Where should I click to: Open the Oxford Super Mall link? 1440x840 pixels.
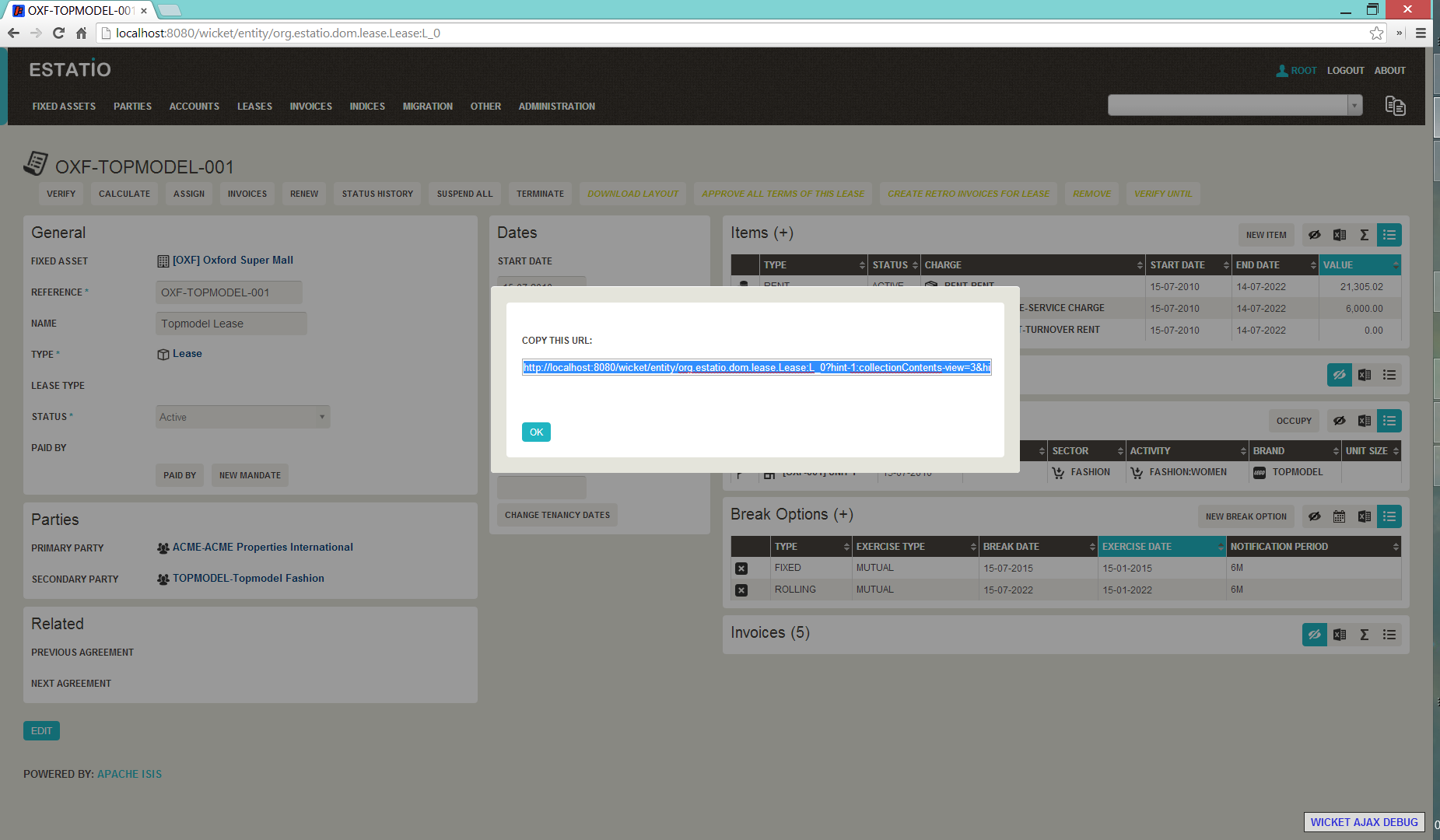click(232, 261)
